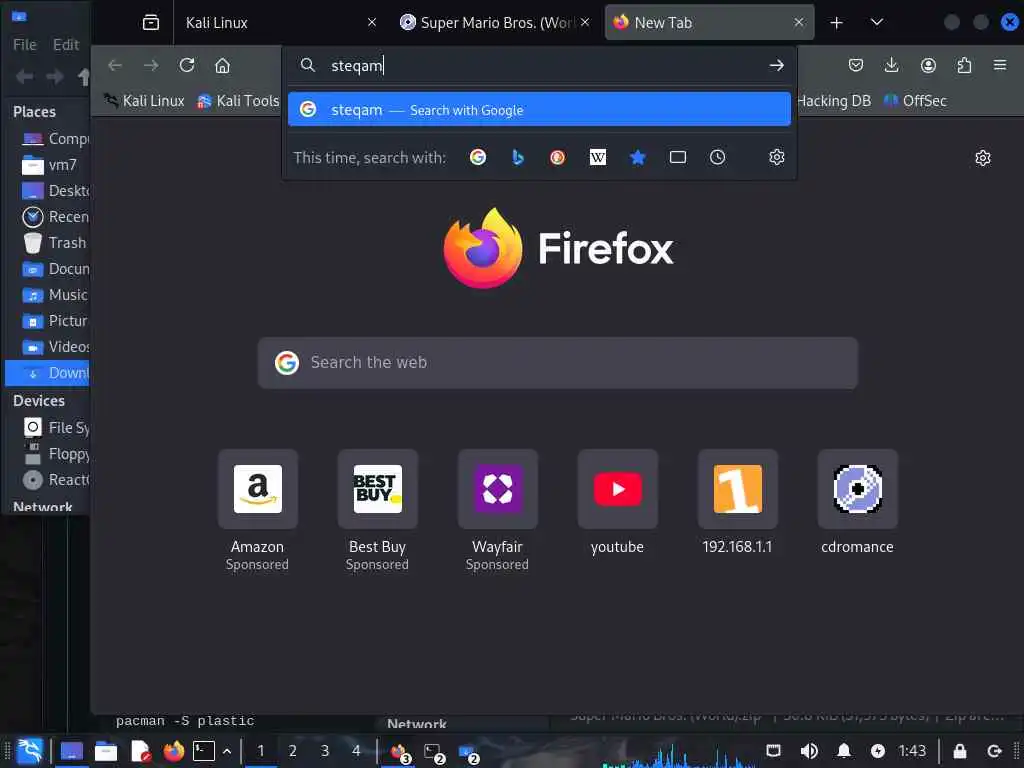Search this time with Bing
The height and width of the screenshot is (768, 1024).
pyautogui.click(x=518, y=157)
